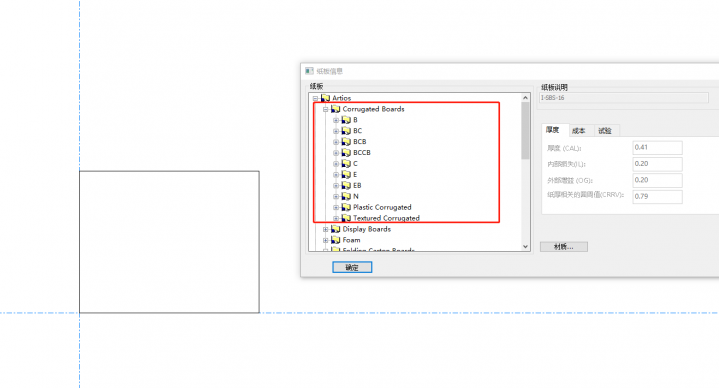Click the board tree scroll-down arrow
Viewport: 719px width, 388px height.
[525, 247]
